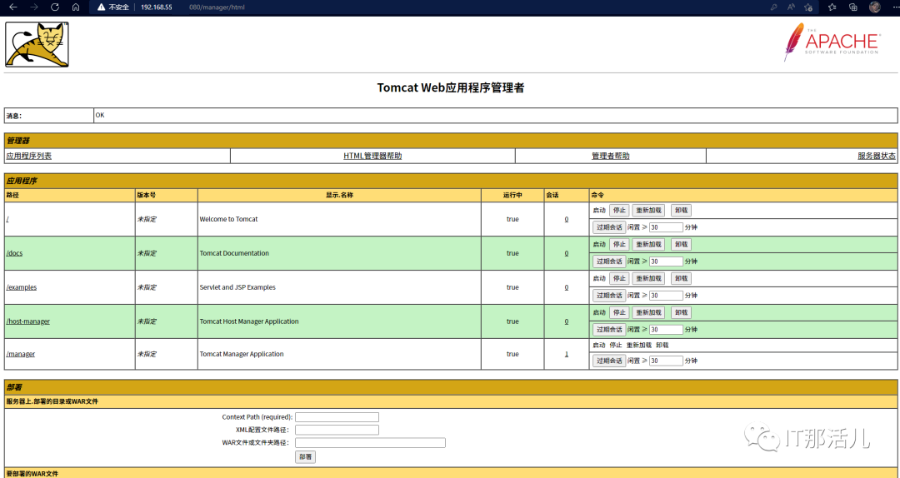Open the / root application path link

coord(7,219)
